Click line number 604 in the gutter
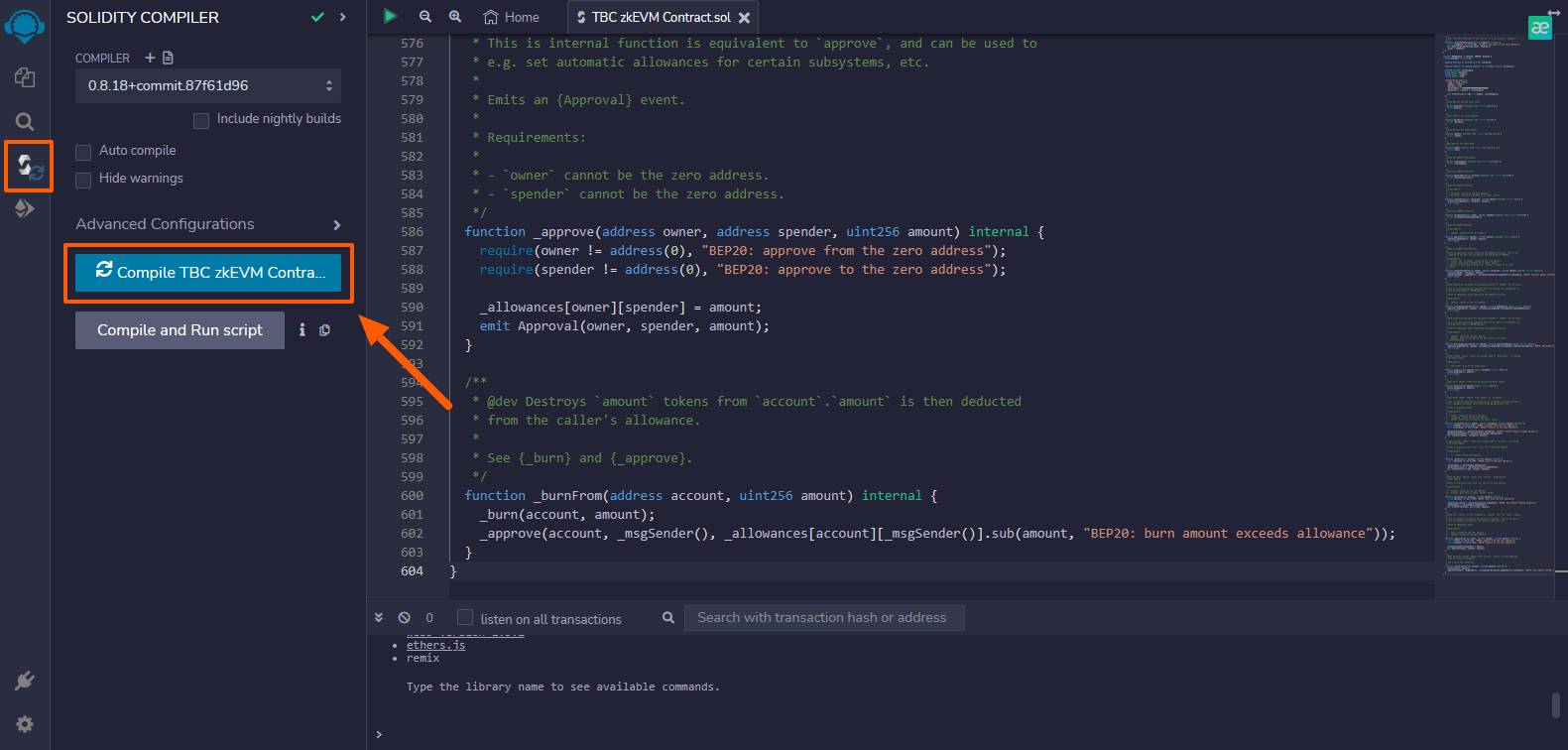Image resolution: width=1568 pixels, height=750 pixels. (412, 570)
